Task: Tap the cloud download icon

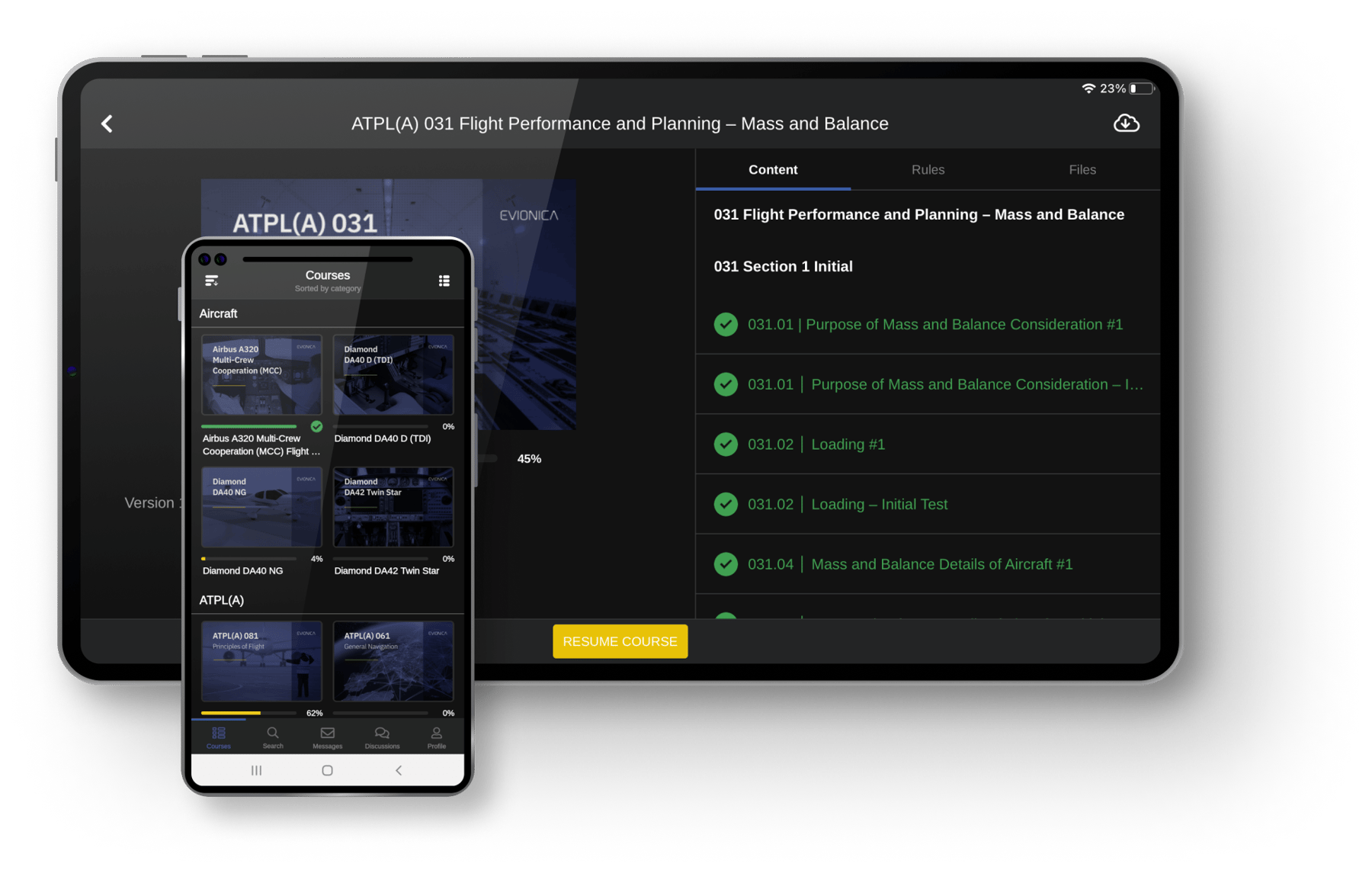Action: click(1126, 124)
